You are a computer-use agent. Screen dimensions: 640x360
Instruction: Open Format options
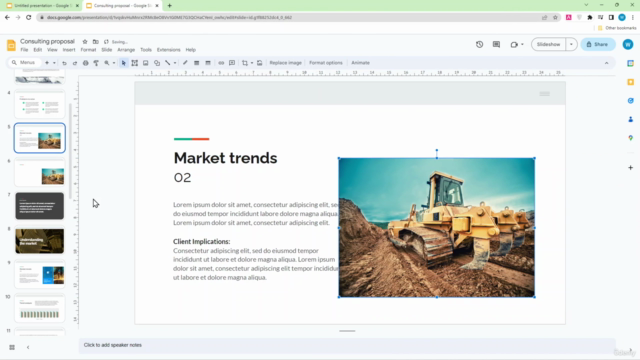coord(326,63)
